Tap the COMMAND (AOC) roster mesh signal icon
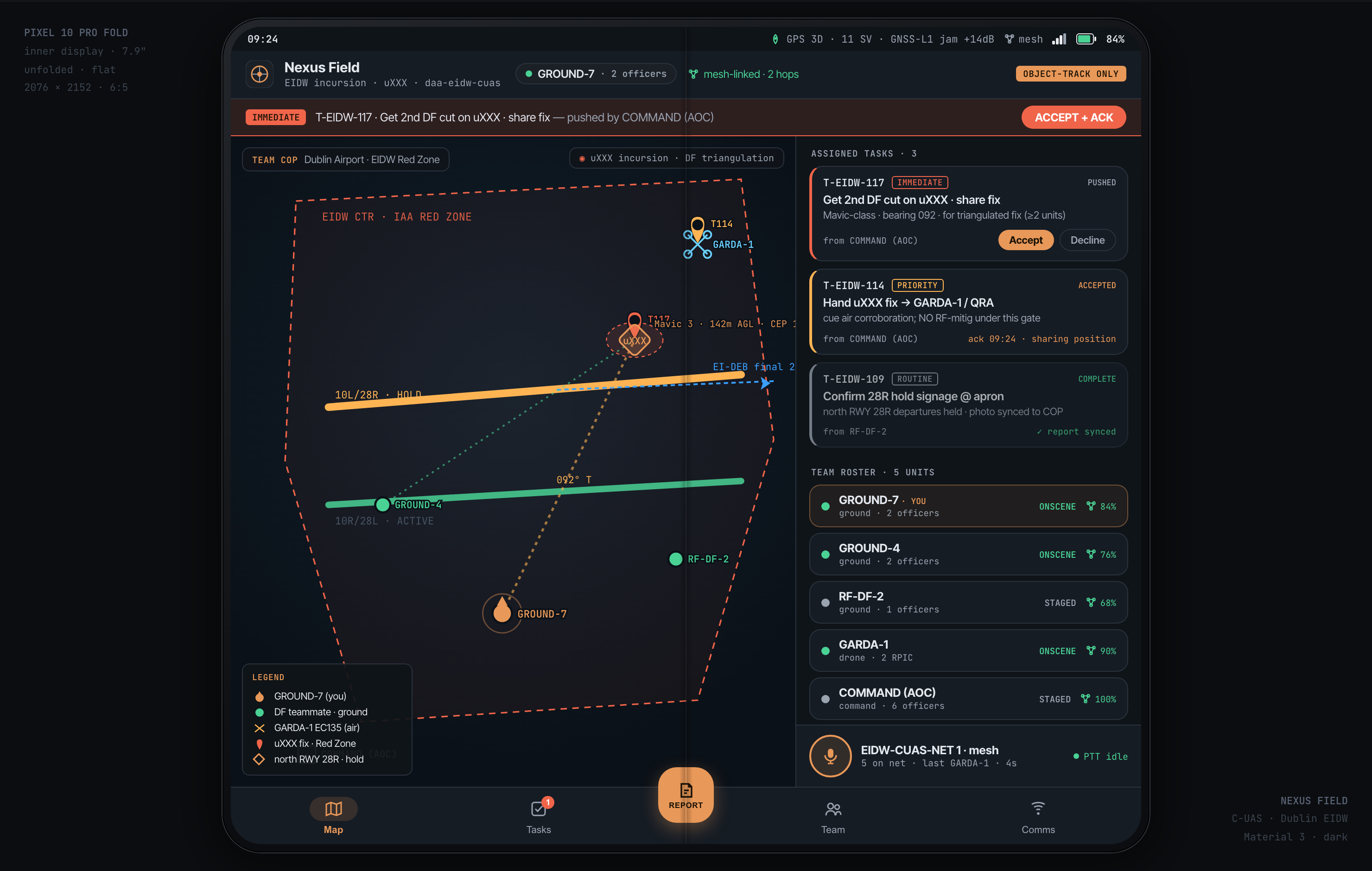The height and width of the screenshot is (871, 1372). [1086, 699]
